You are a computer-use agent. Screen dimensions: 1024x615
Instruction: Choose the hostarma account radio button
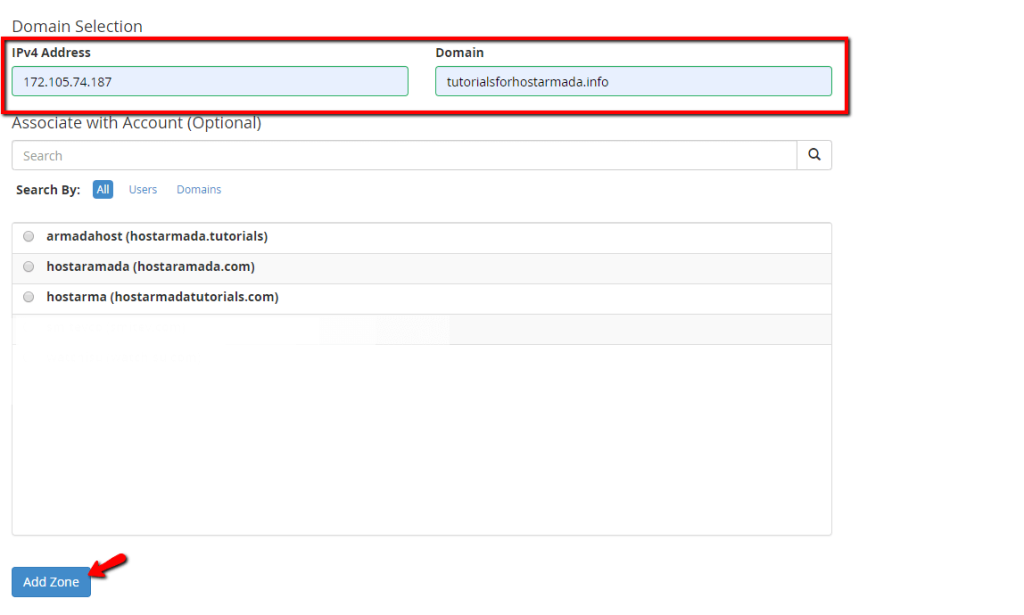pyautogui.click(x=29, y=297)
